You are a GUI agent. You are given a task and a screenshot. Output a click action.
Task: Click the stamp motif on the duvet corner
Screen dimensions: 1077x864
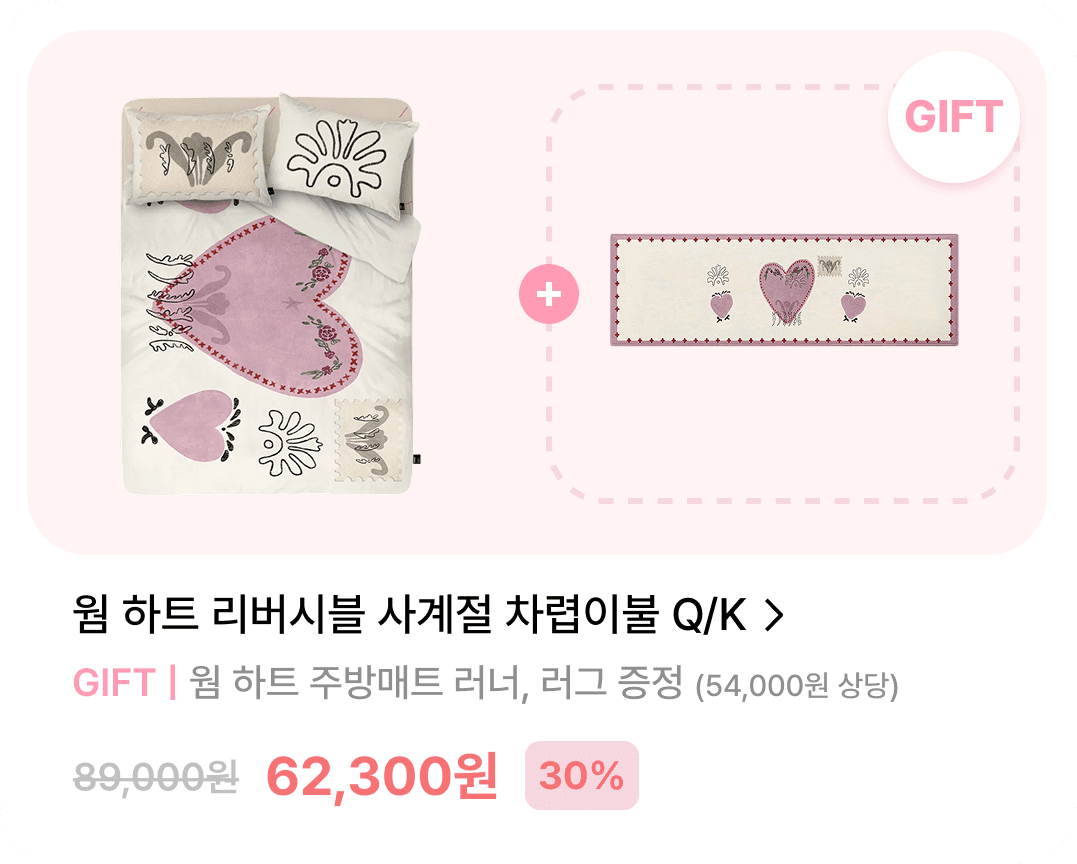(368, 441)
